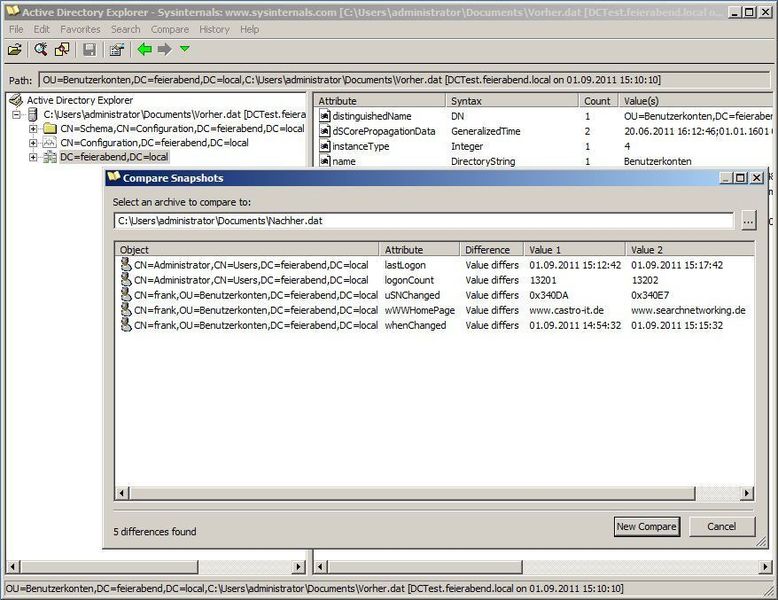Select the Active Directory Explorer root item
The image size is (778, 600).
[80, 100]
